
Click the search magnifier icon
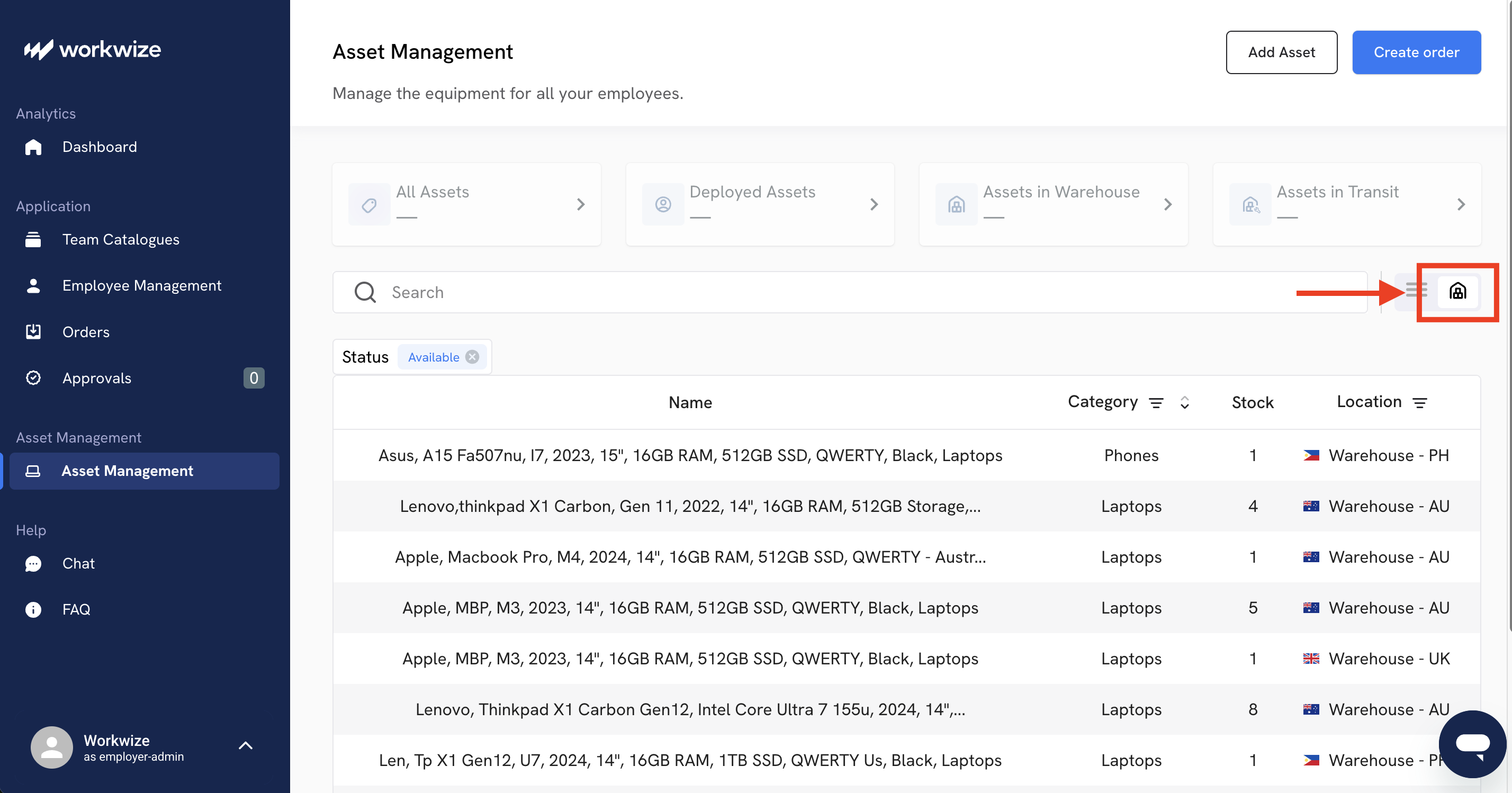pyautogui.click(x=365, y=292)
